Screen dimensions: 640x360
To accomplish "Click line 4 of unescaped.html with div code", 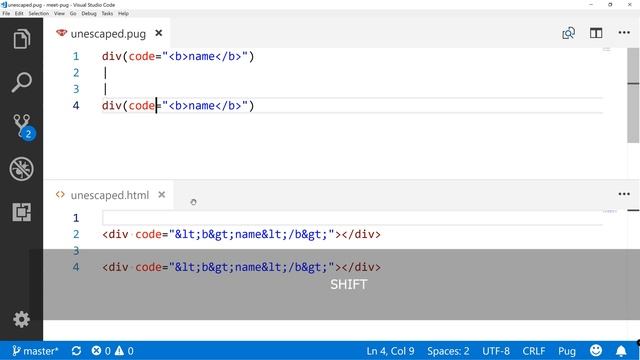I will (x=241, y=267).
